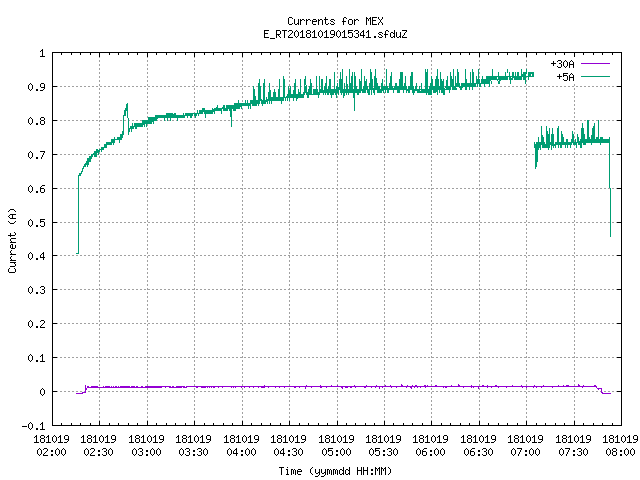Click y-axis tick value 0.5
The height and width of the screenshot is (480, 640).
[x=36, y=222]
